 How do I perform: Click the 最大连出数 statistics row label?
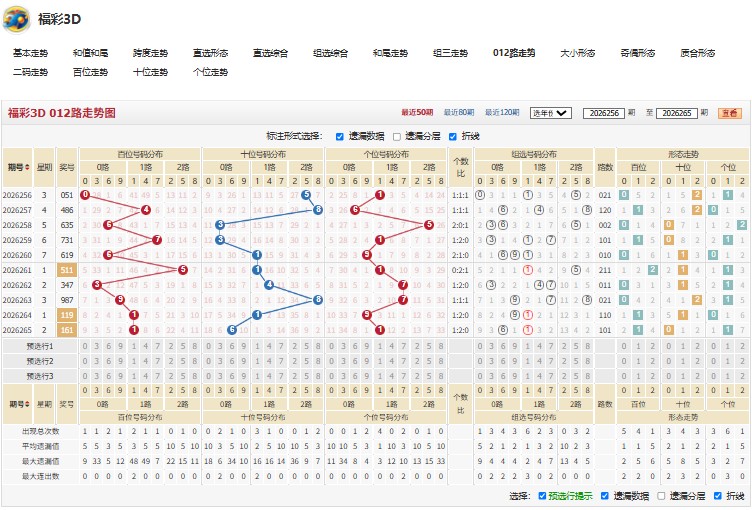pos(41,476)
